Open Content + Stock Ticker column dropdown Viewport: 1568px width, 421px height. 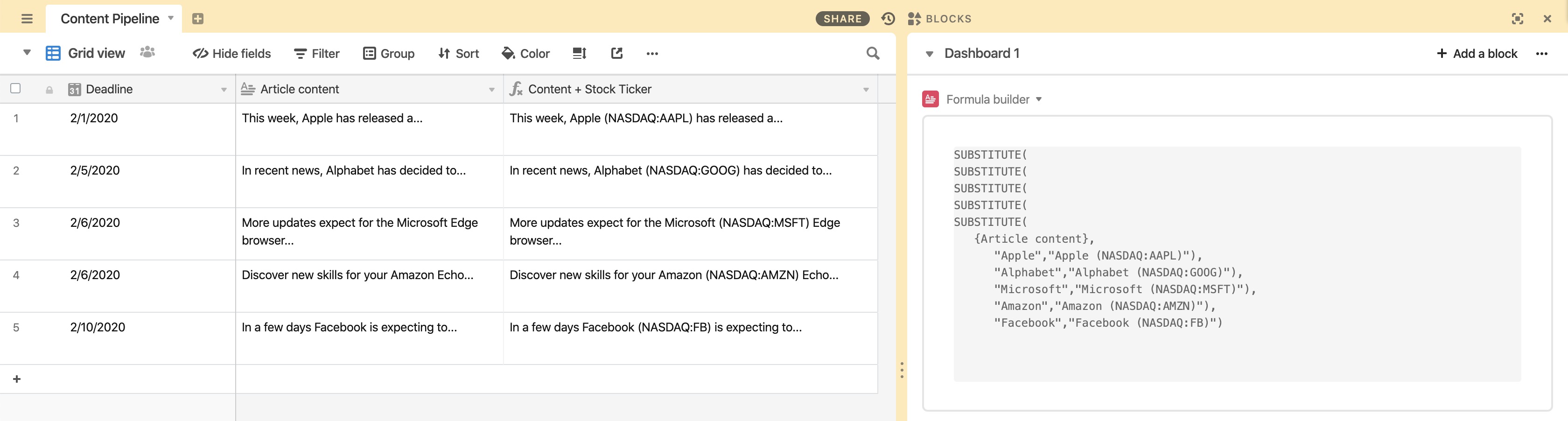(866, 90)
